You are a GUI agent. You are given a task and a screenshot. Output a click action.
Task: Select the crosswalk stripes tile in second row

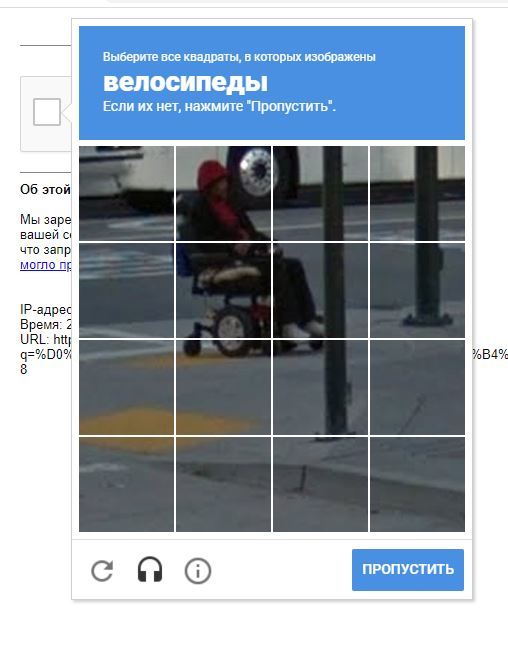127,290
